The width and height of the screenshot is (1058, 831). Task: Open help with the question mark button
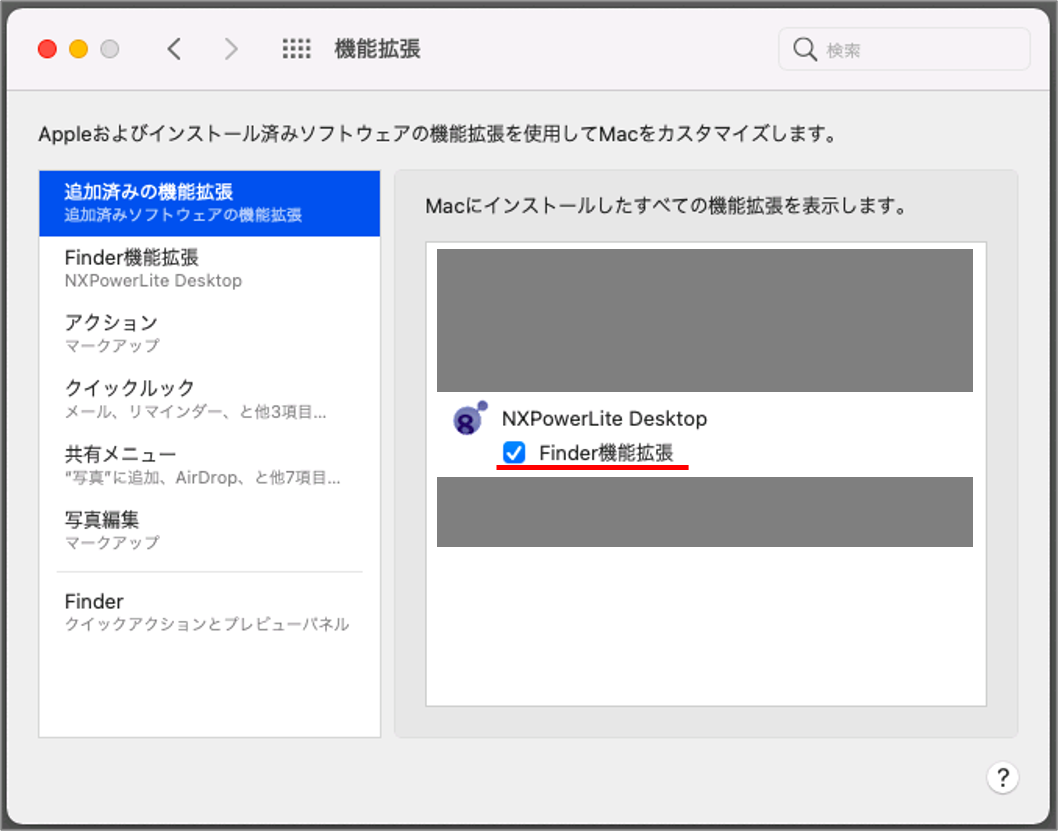tap(1002, 778)
